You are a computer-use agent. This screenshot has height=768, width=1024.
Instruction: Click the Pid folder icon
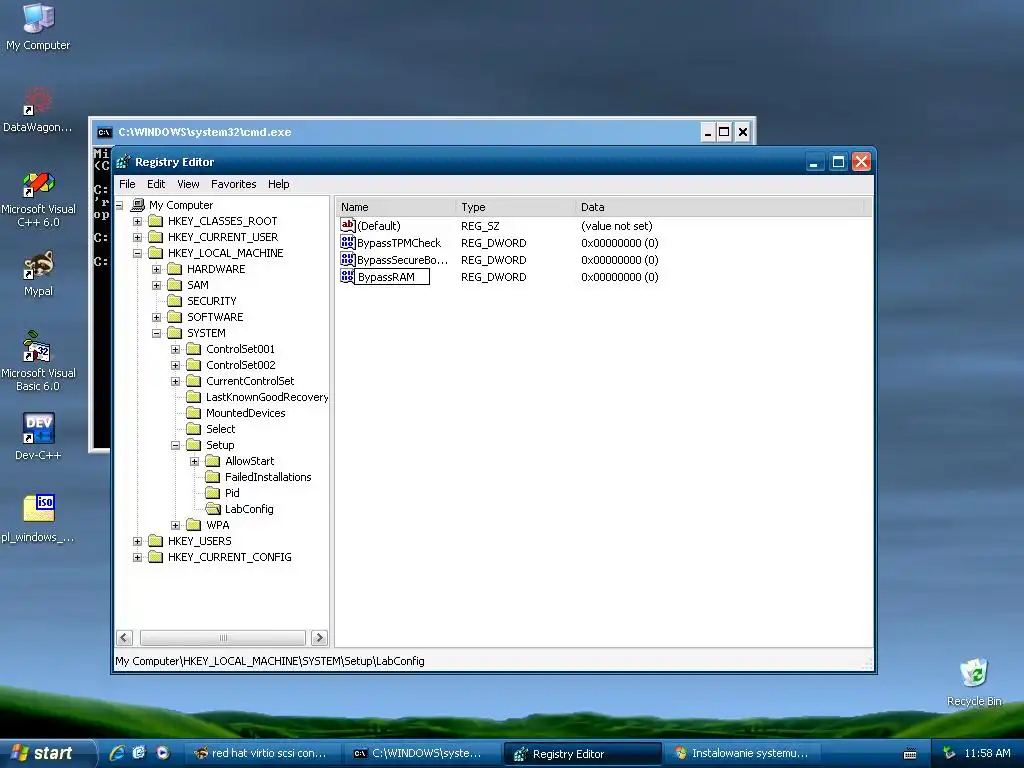coord(213,493)
